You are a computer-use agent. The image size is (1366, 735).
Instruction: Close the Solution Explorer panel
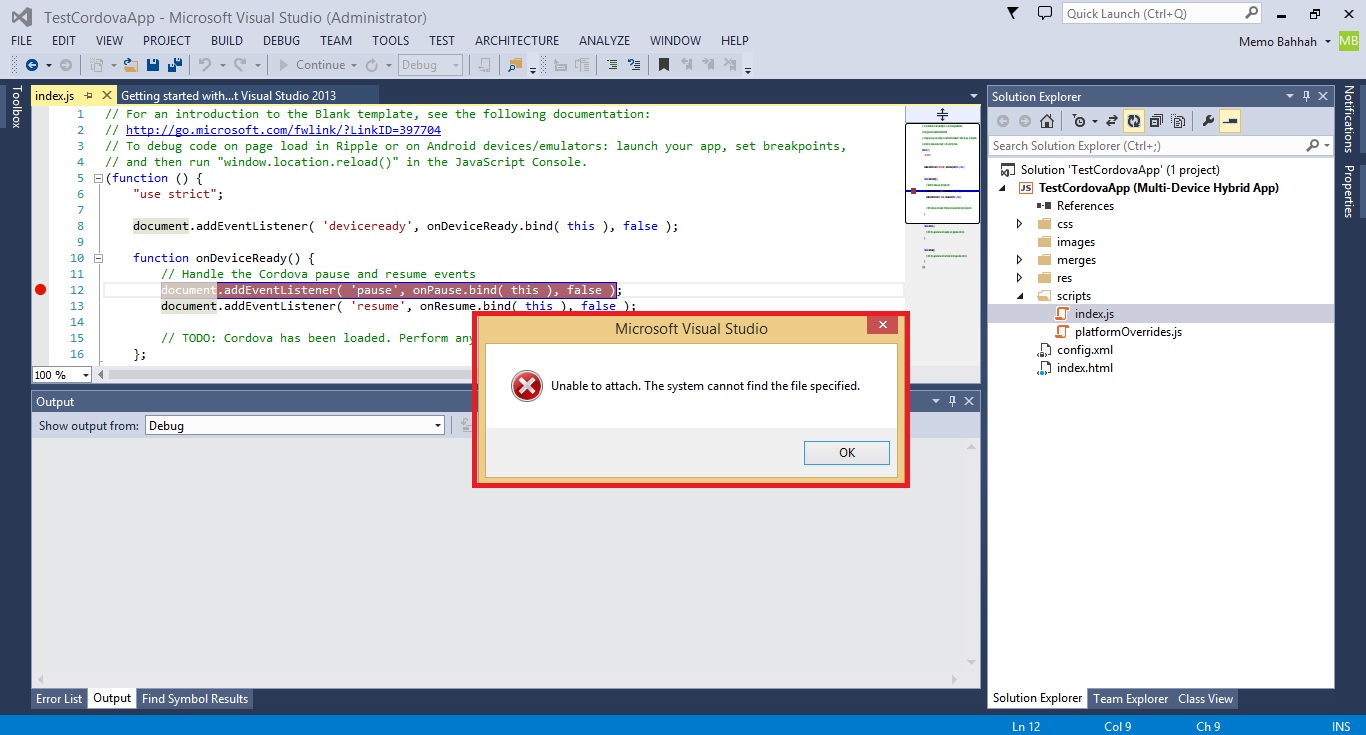point(1324,97)
